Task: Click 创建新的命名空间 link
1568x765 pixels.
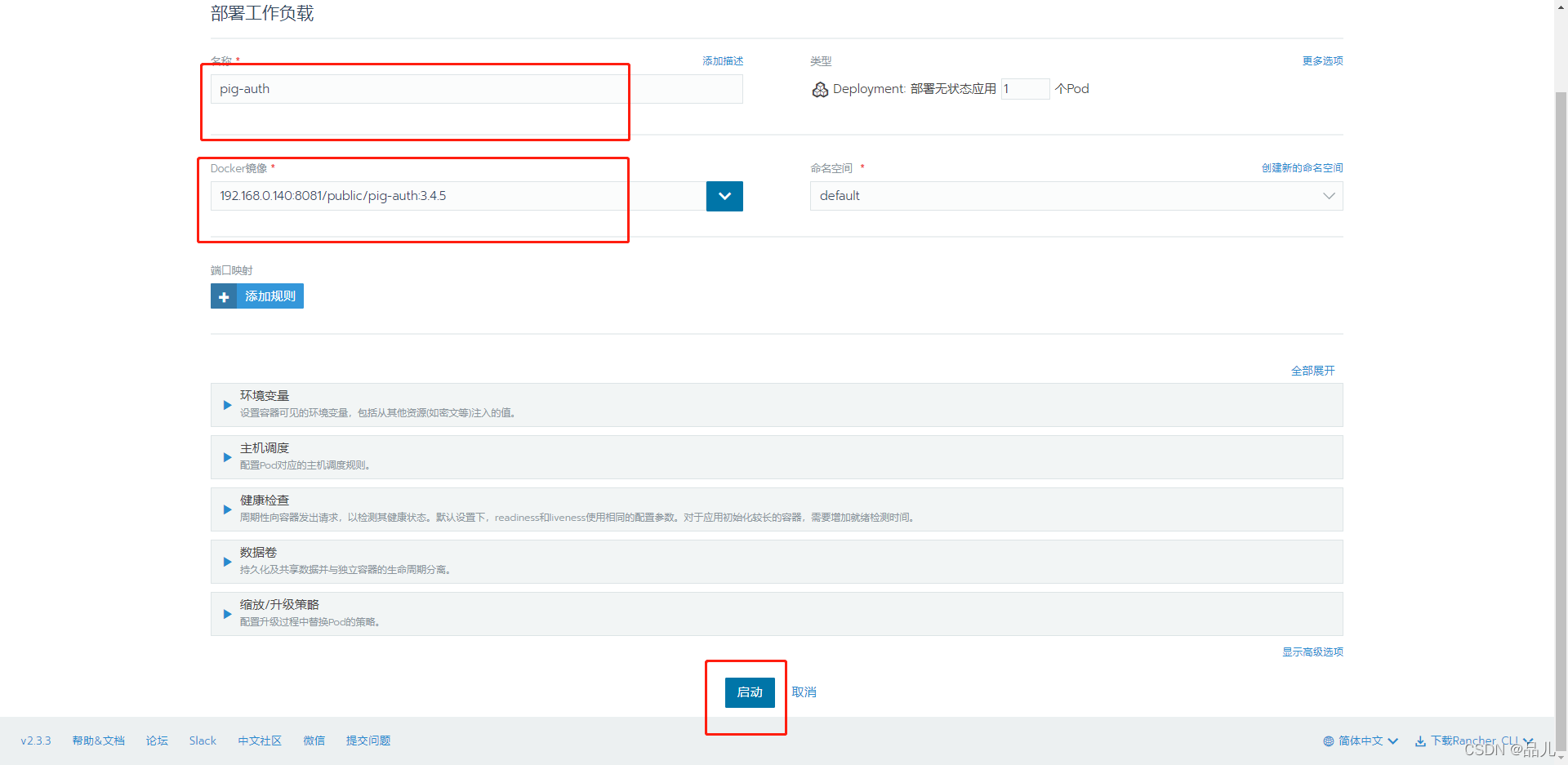Action: pyautogui.click(x=1302, y=168)
